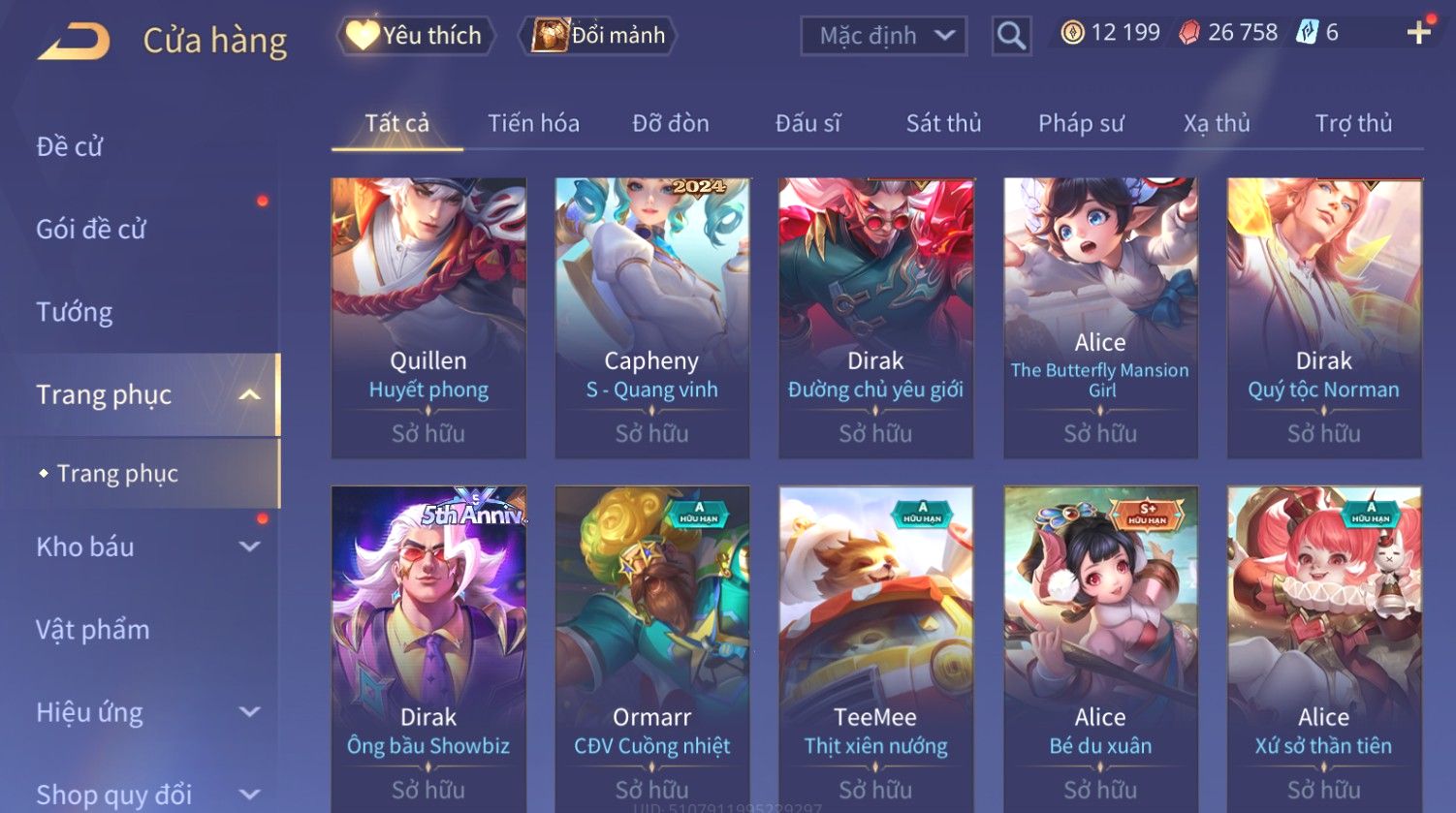1456x813 pixels.
Task: Expand the Kho báu sidebar section
Action: click(249, 547)
